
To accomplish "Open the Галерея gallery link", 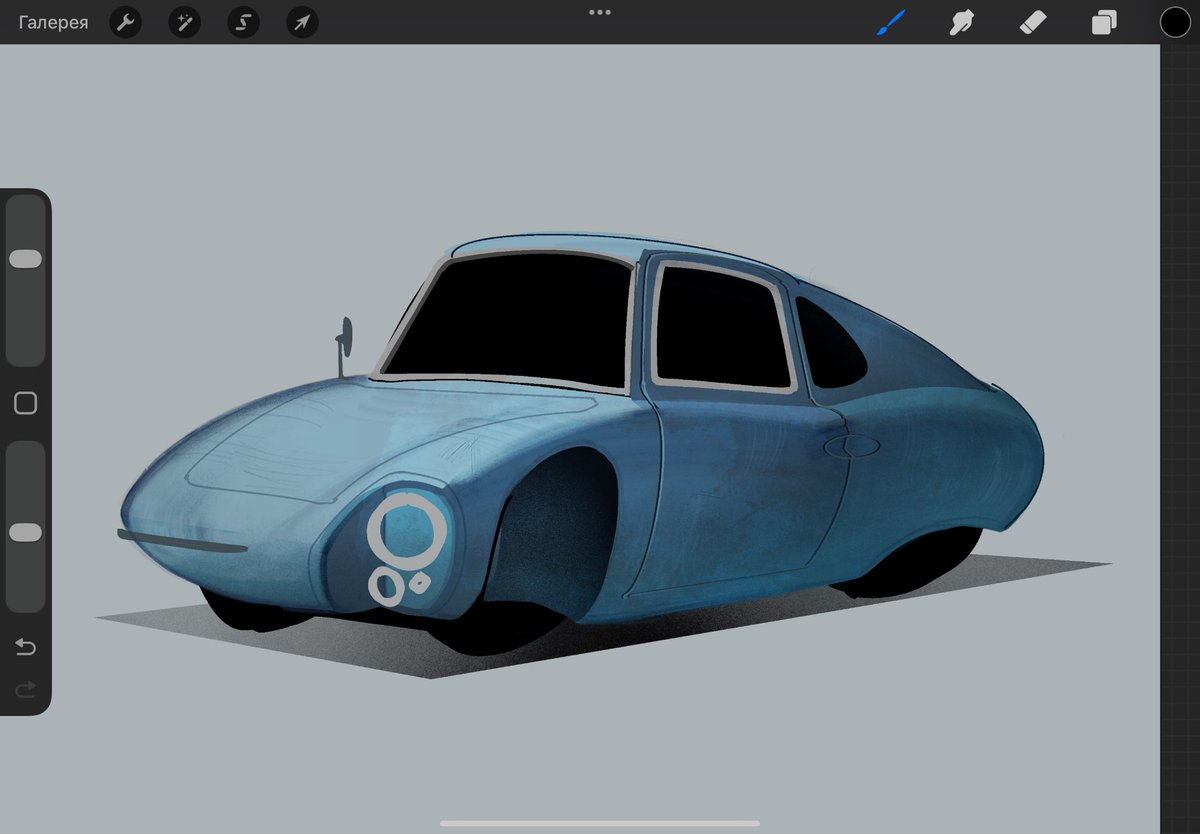I will pos(53,22).
